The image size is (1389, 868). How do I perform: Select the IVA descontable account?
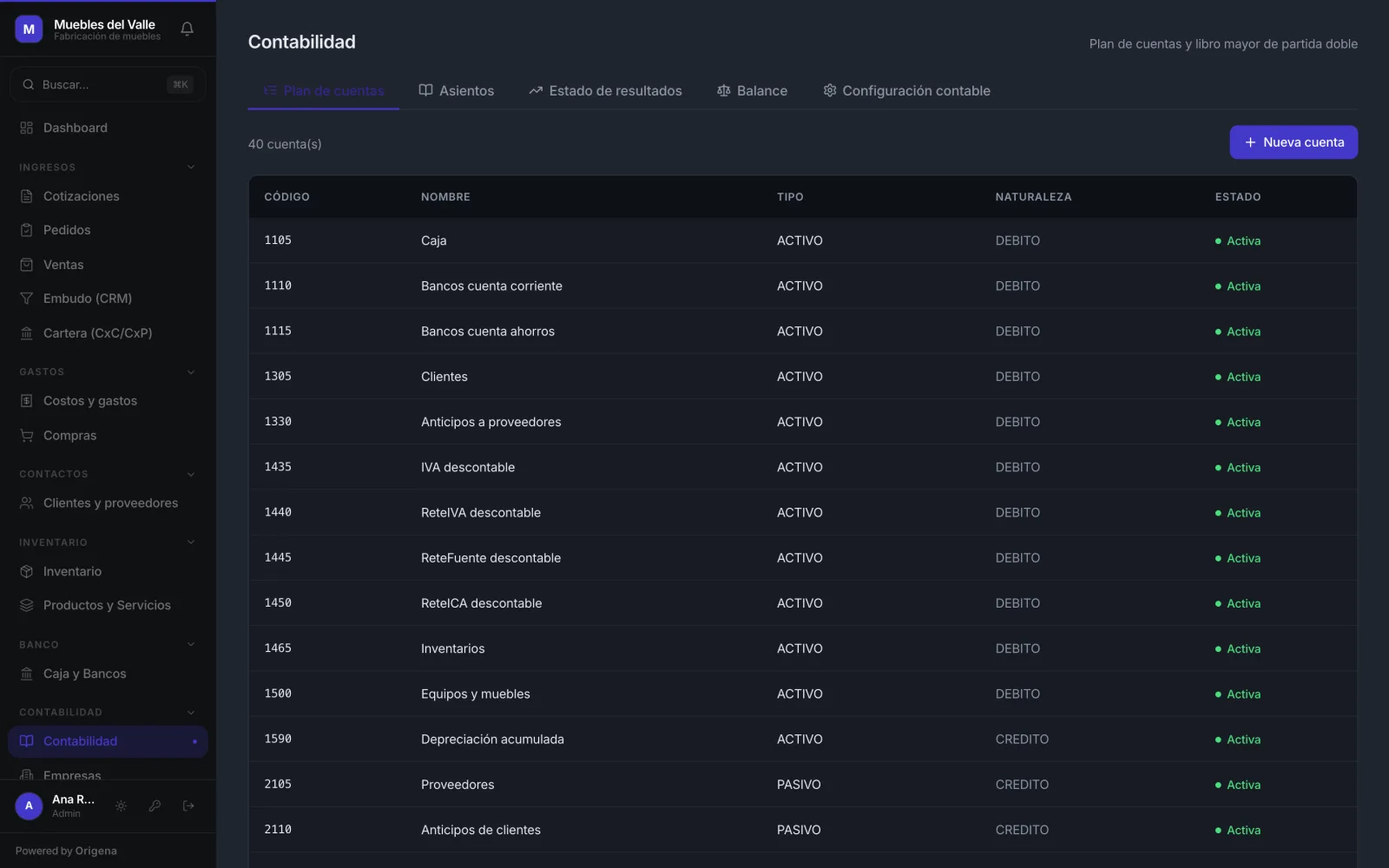point(802,467)
